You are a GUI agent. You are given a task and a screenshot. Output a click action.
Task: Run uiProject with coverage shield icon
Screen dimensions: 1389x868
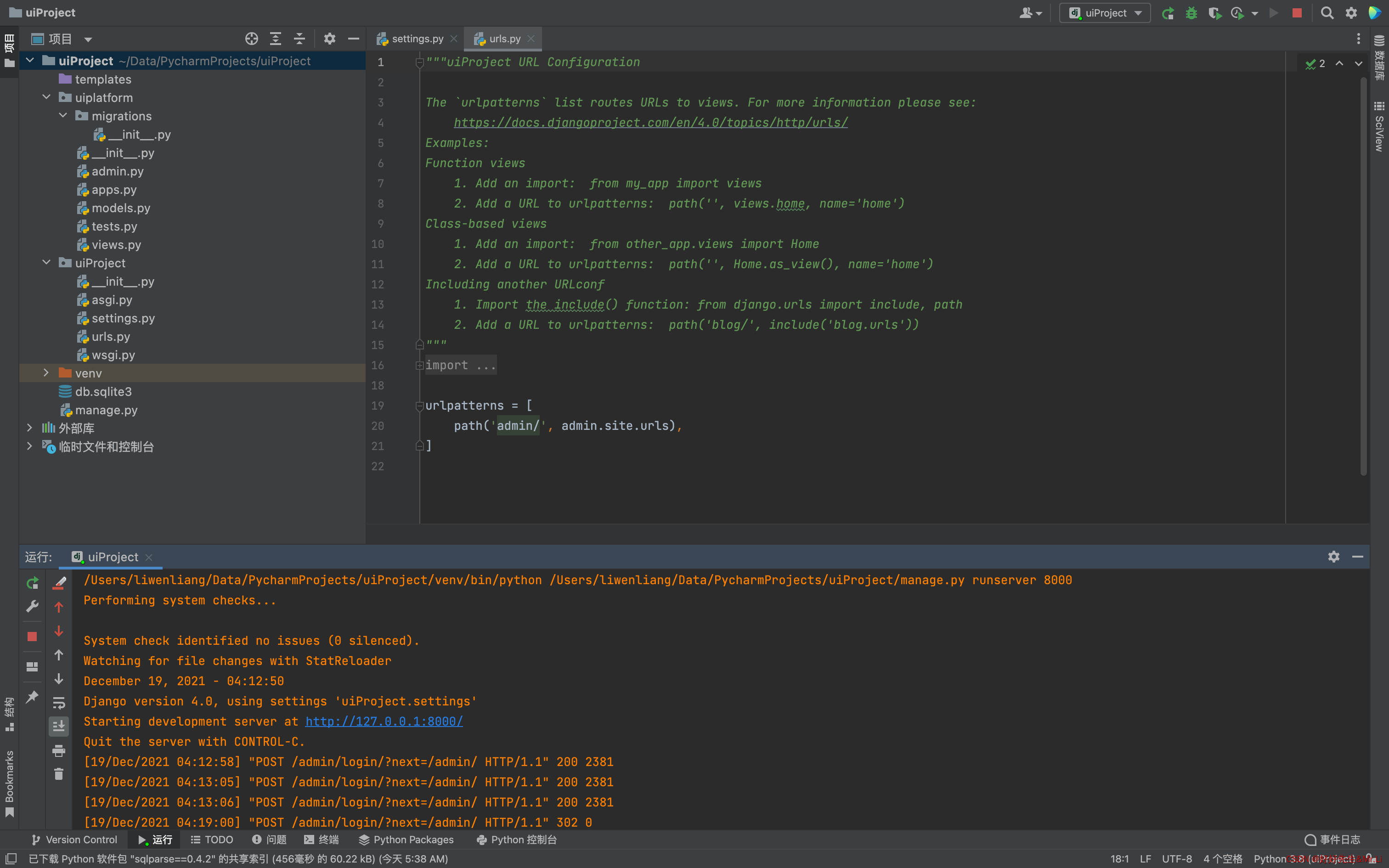pyautogui.click(x=1214, y=13)
